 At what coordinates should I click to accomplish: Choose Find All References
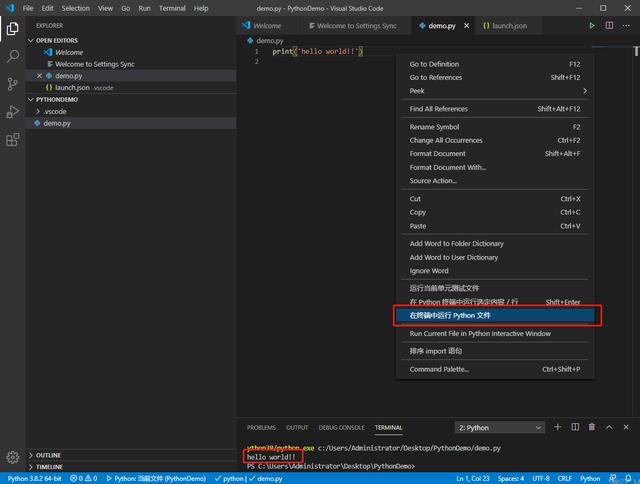point(495,109)
